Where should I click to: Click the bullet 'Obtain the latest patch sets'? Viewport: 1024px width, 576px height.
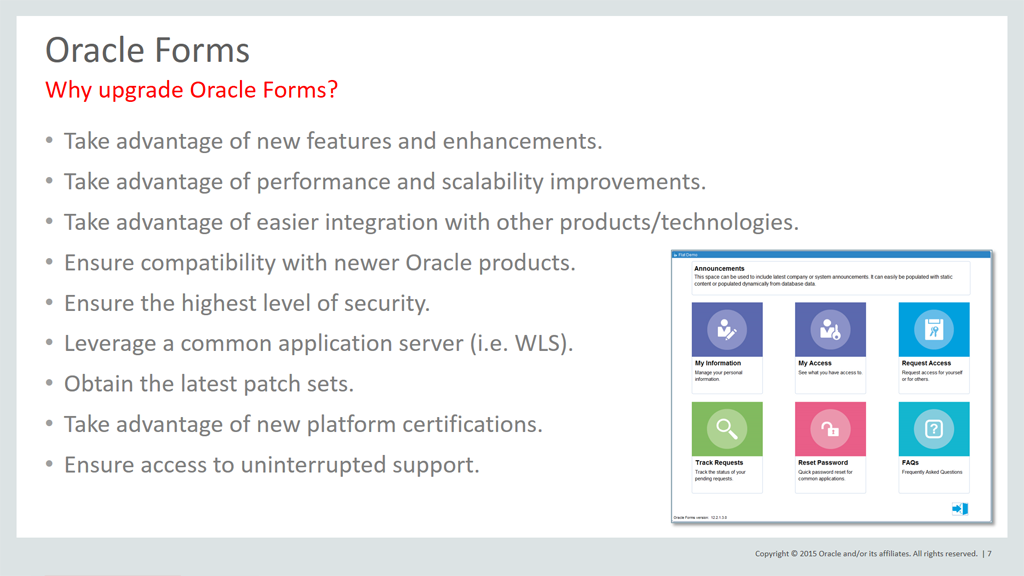pyautogui.click(x=208, y=384)
